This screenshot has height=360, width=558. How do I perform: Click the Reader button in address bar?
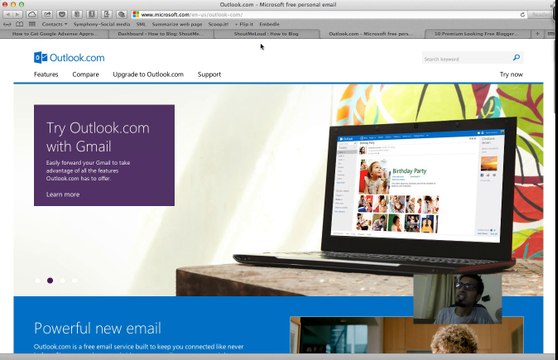coord(540,15)
